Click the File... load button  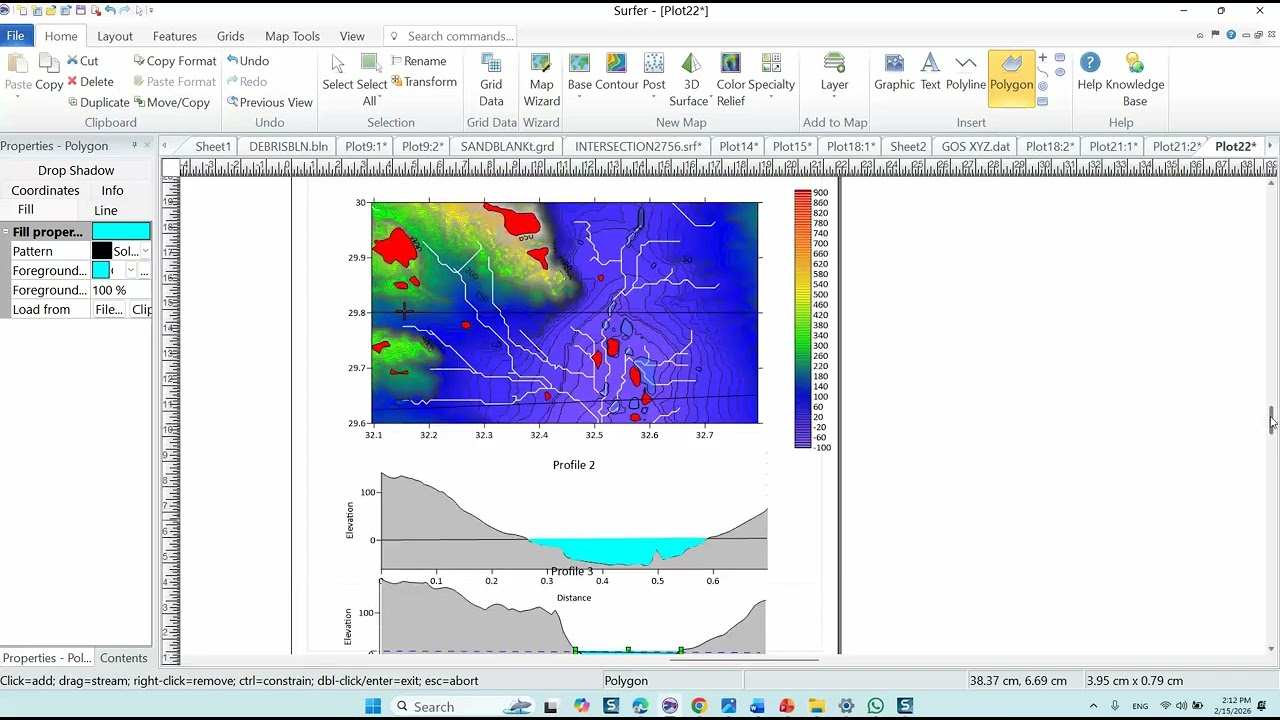[x=108, y=310]
